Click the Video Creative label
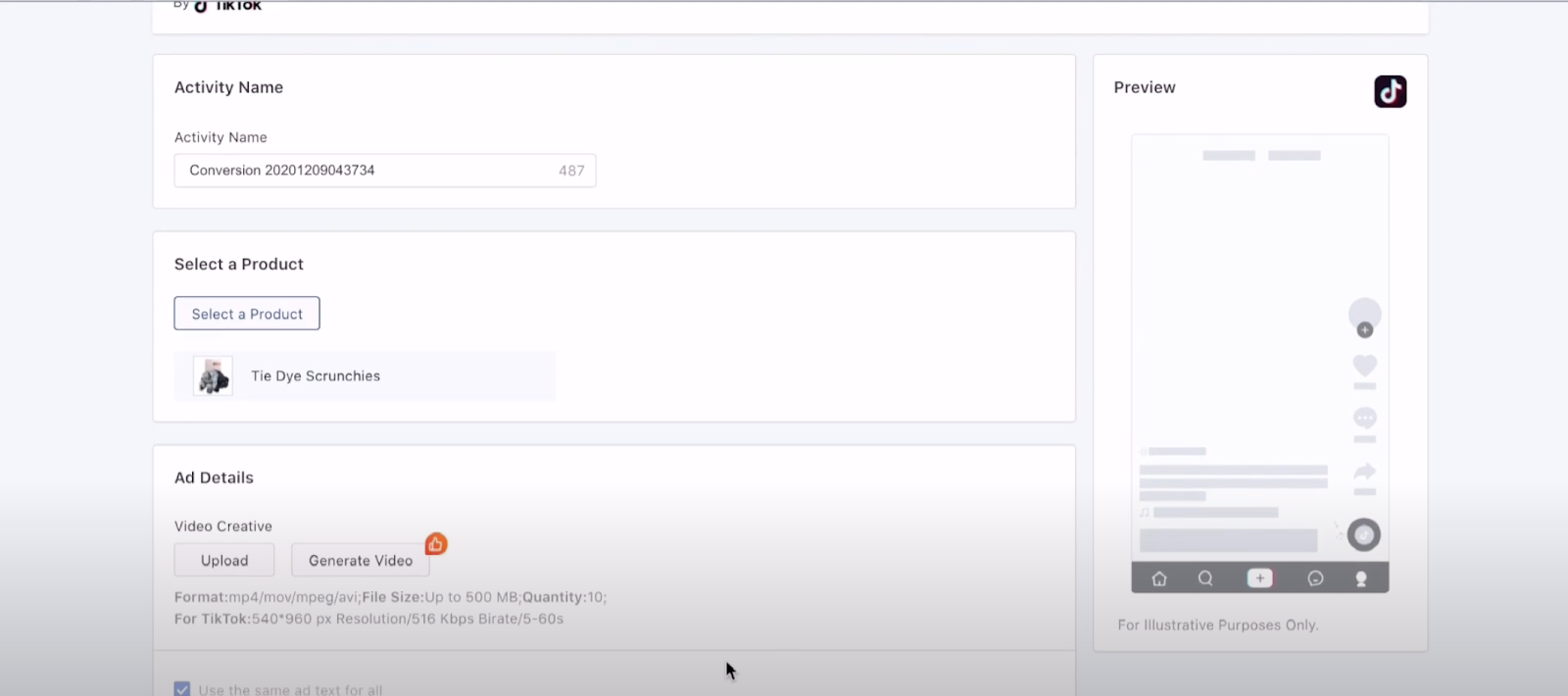This screenshot has width=1568, height=696. [x=223, y=526]
